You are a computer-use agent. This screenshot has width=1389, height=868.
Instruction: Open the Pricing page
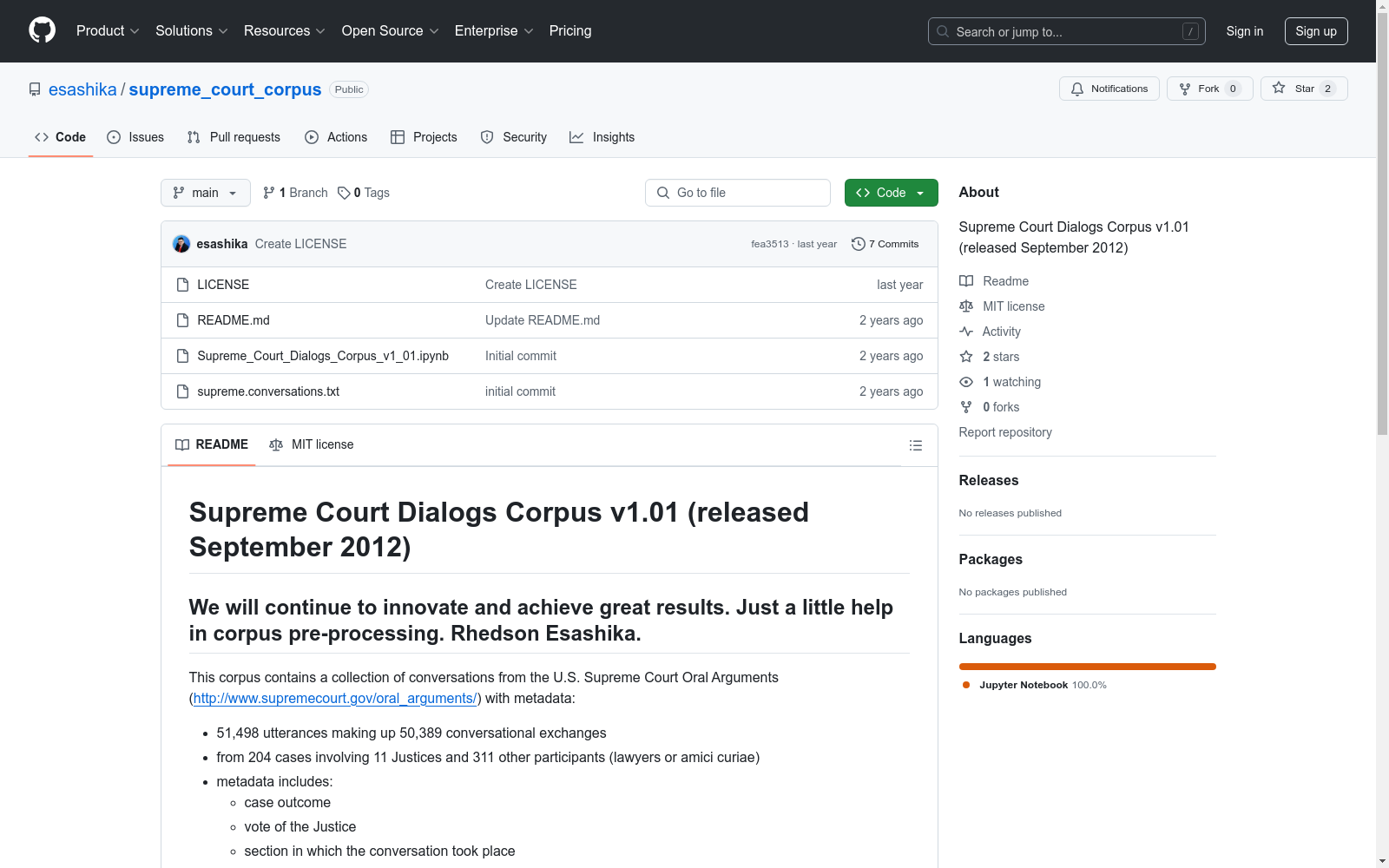(x=570, y=31)
